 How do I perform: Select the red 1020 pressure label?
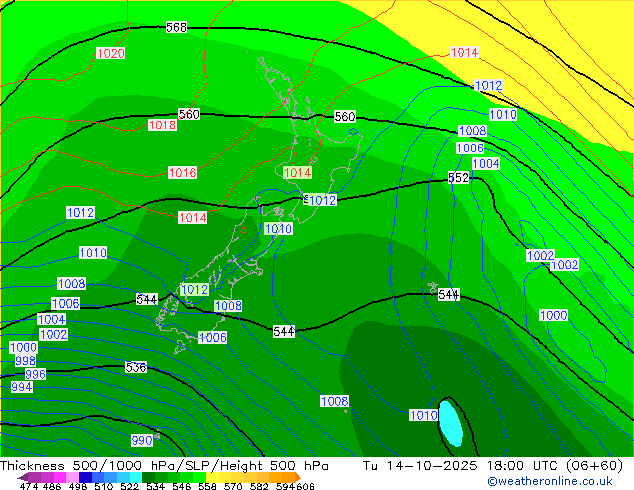pyautogui.click(x=110, y=53)
